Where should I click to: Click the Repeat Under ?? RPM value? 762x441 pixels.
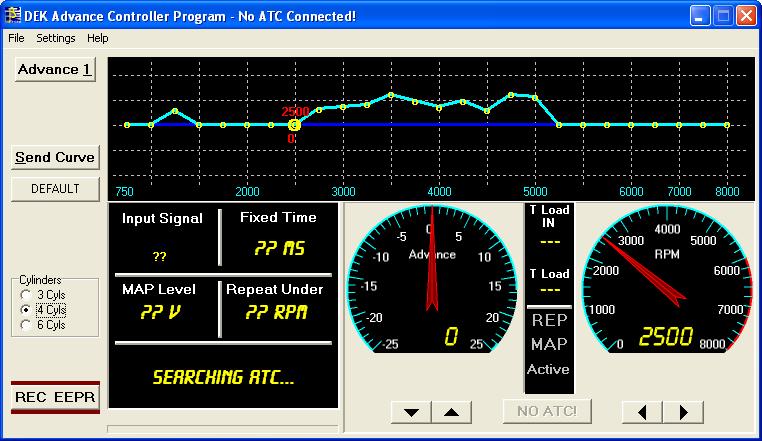tap(277, 312)
